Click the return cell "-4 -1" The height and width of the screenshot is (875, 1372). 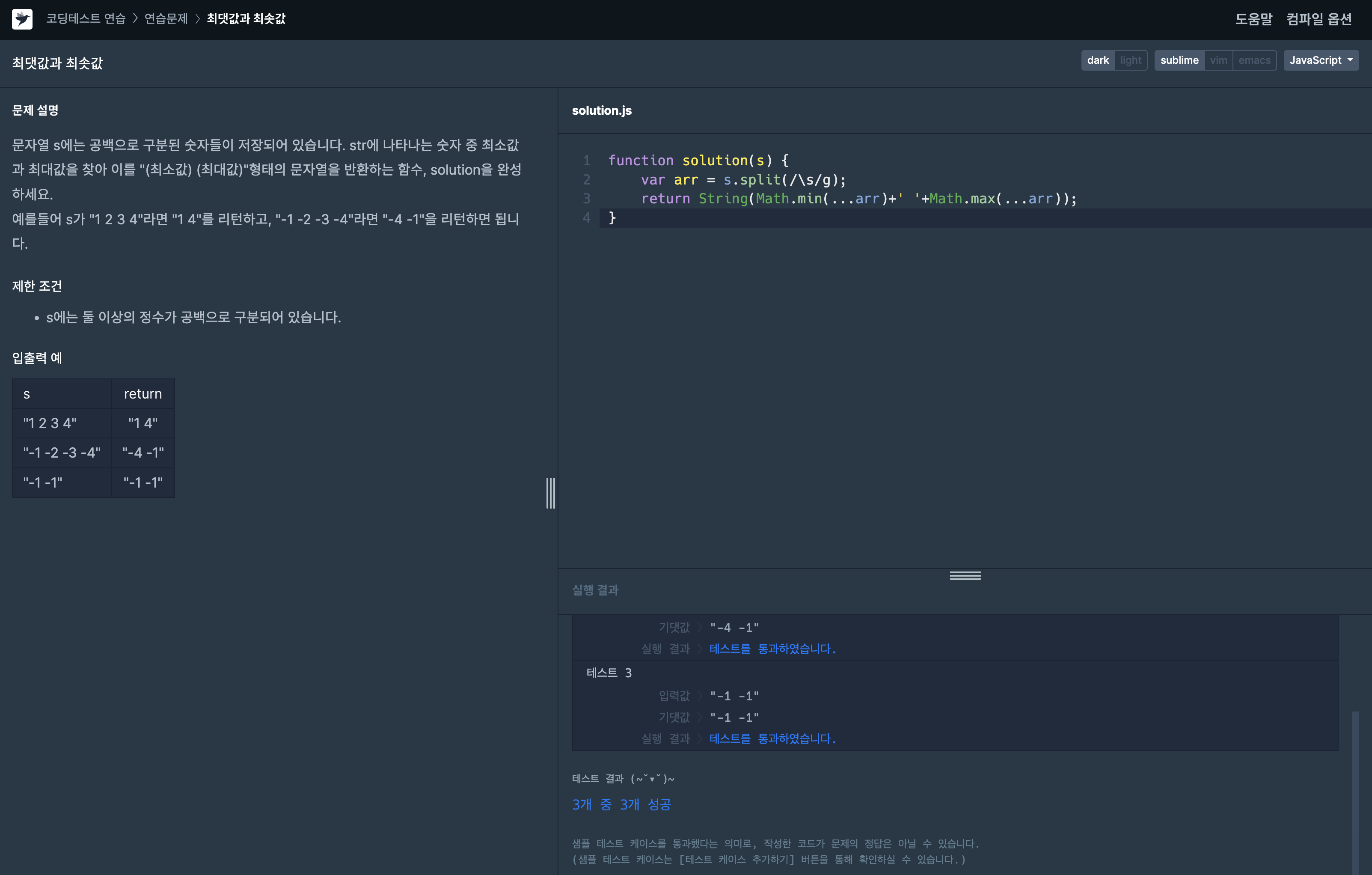pos(143,452)
